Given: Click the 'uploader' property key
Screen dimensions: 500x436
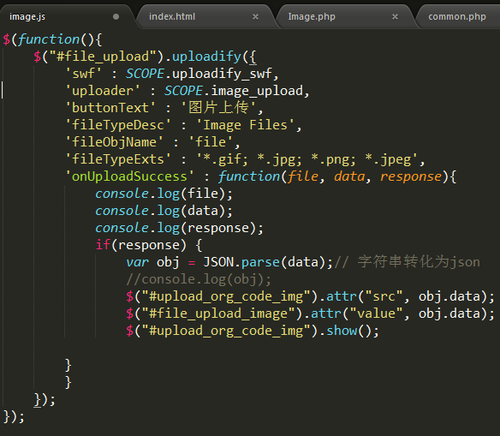Looking at the screenshot, I should 103,91.
